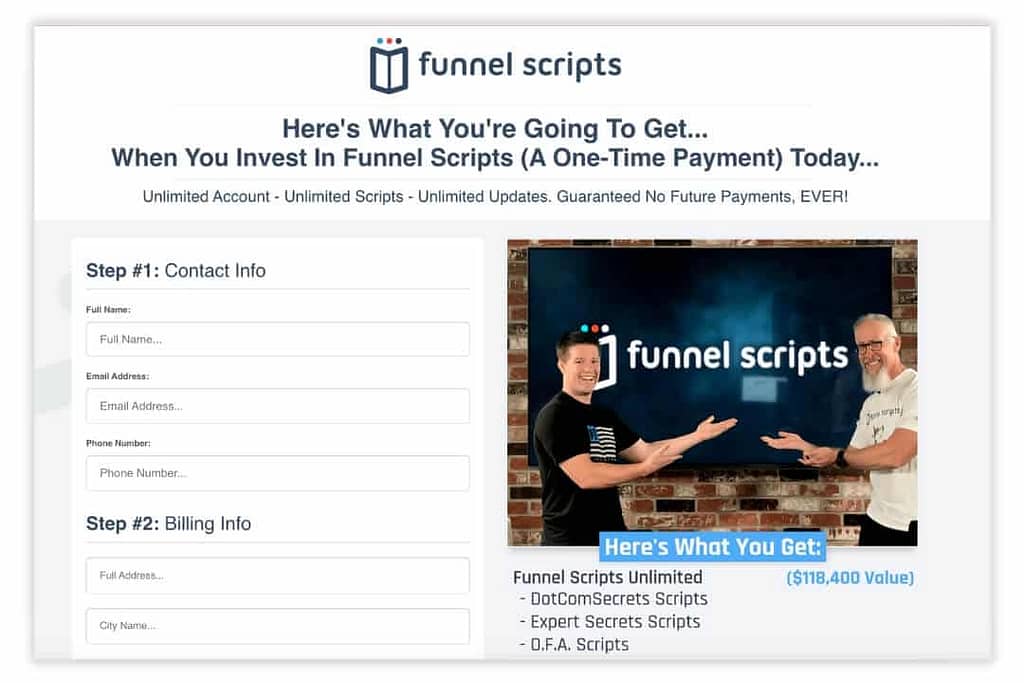Image resolution: width=1024 pixels, height=683 pixels.
Task: Click the Funnel Scripts book logo icon
Action: pyautogui.click(x=389, y=65)
